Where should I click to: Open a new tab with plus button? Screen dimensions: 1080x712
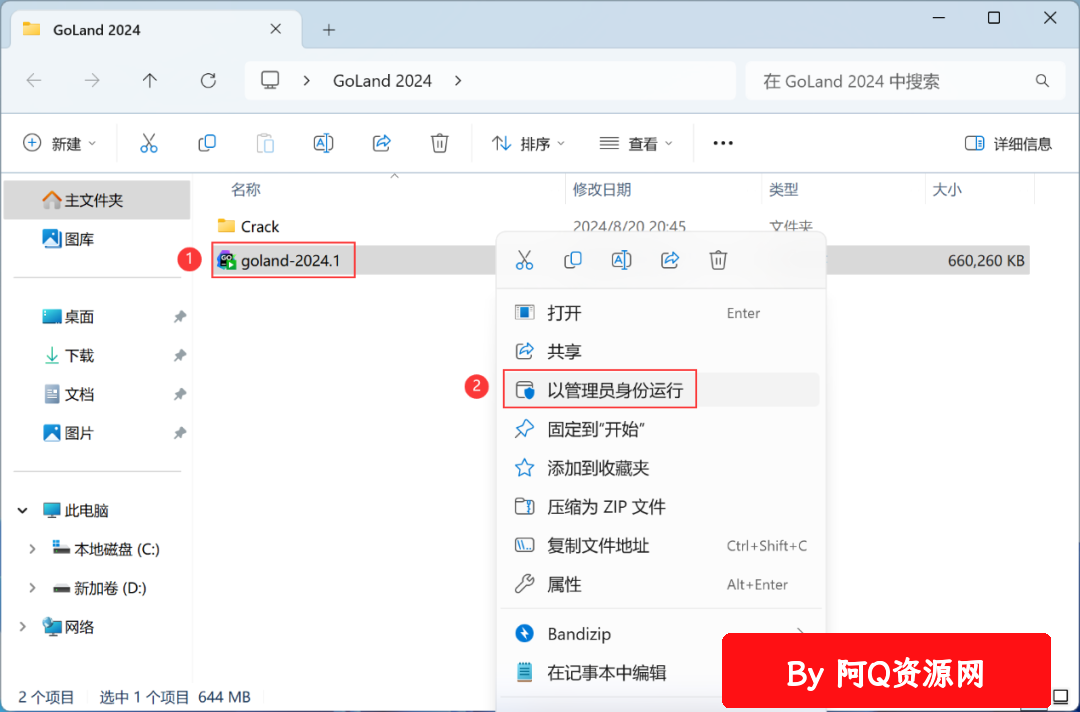click(329, 30)
